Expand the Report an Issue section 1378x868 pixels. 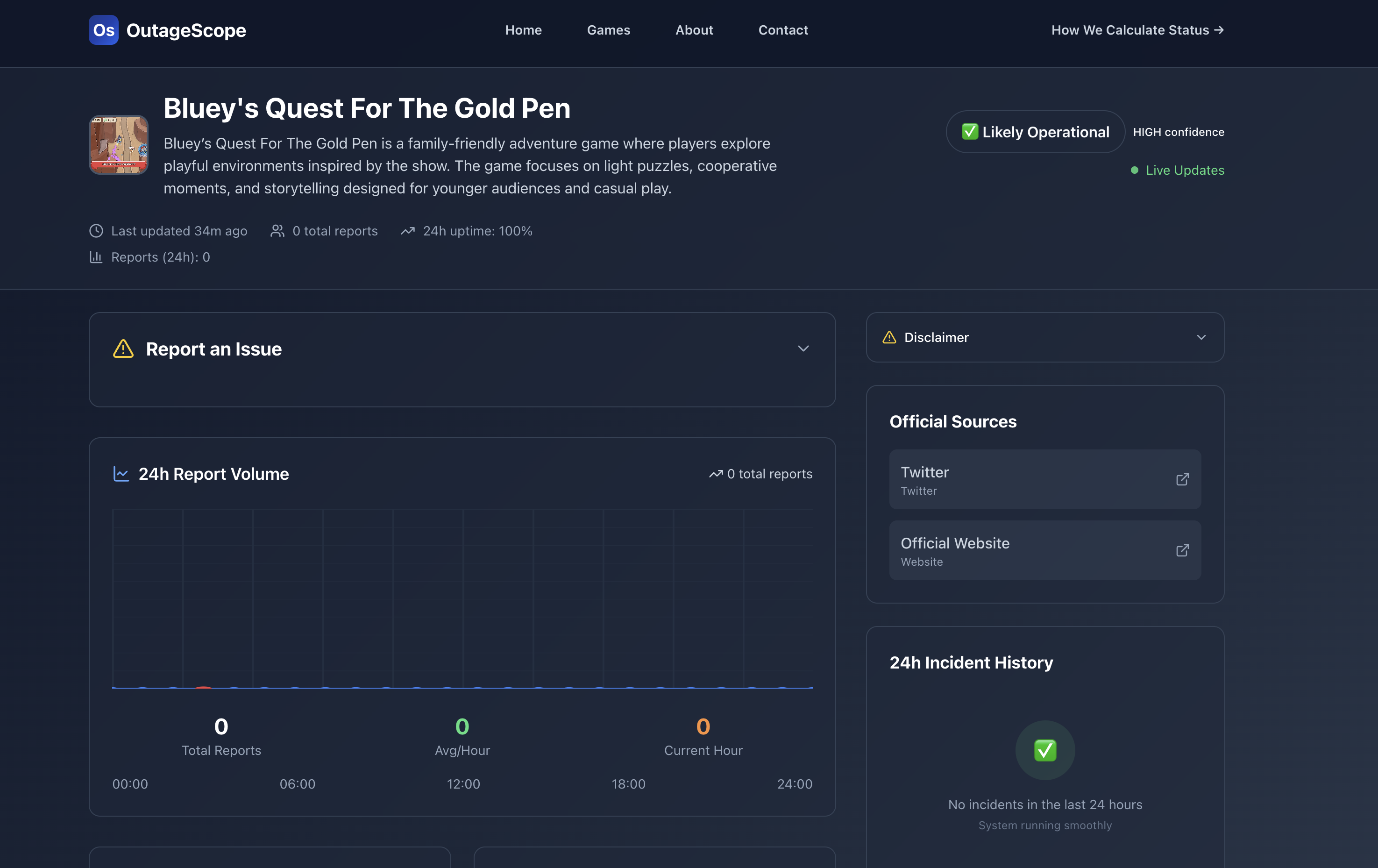[x=803, y=349]
